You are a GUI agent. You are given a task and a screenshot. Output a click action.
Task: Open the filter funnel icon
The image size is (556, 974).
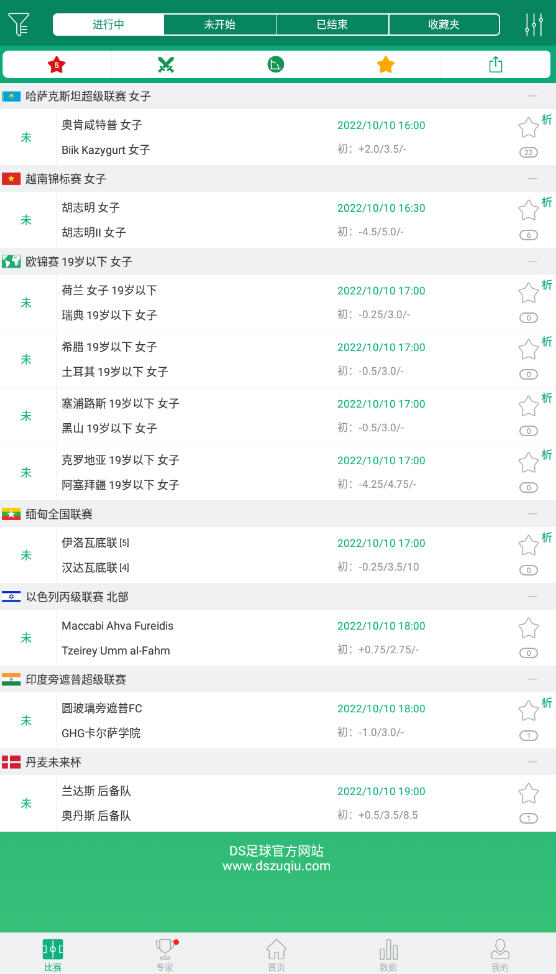click(x=19, y=24)
